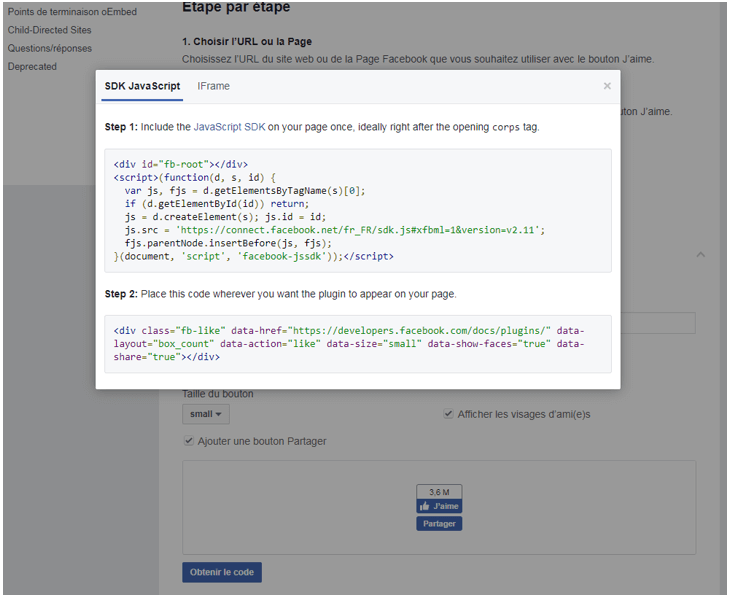Click the '1. Choisir l'URL ou la Page' heading
Viewport: 730px width, 598px height.
[247, 41]
